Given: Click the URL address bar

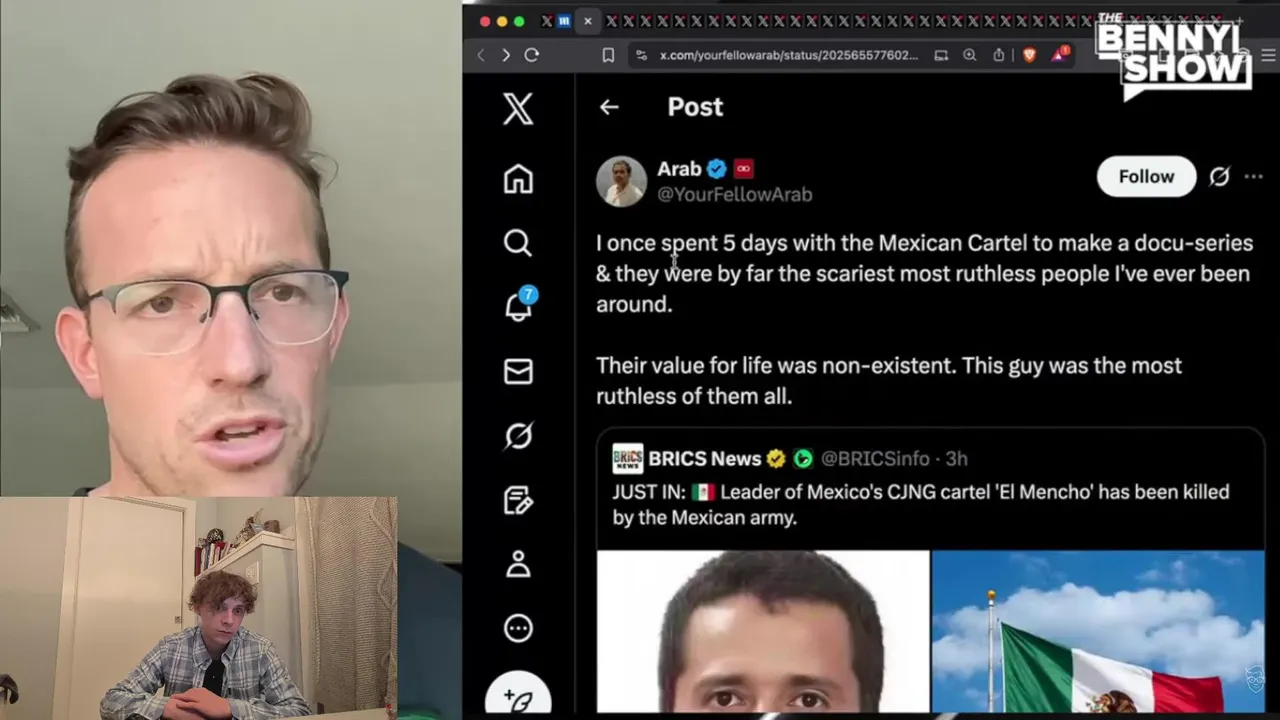Looking at the screenshot, I should point(788,55).
